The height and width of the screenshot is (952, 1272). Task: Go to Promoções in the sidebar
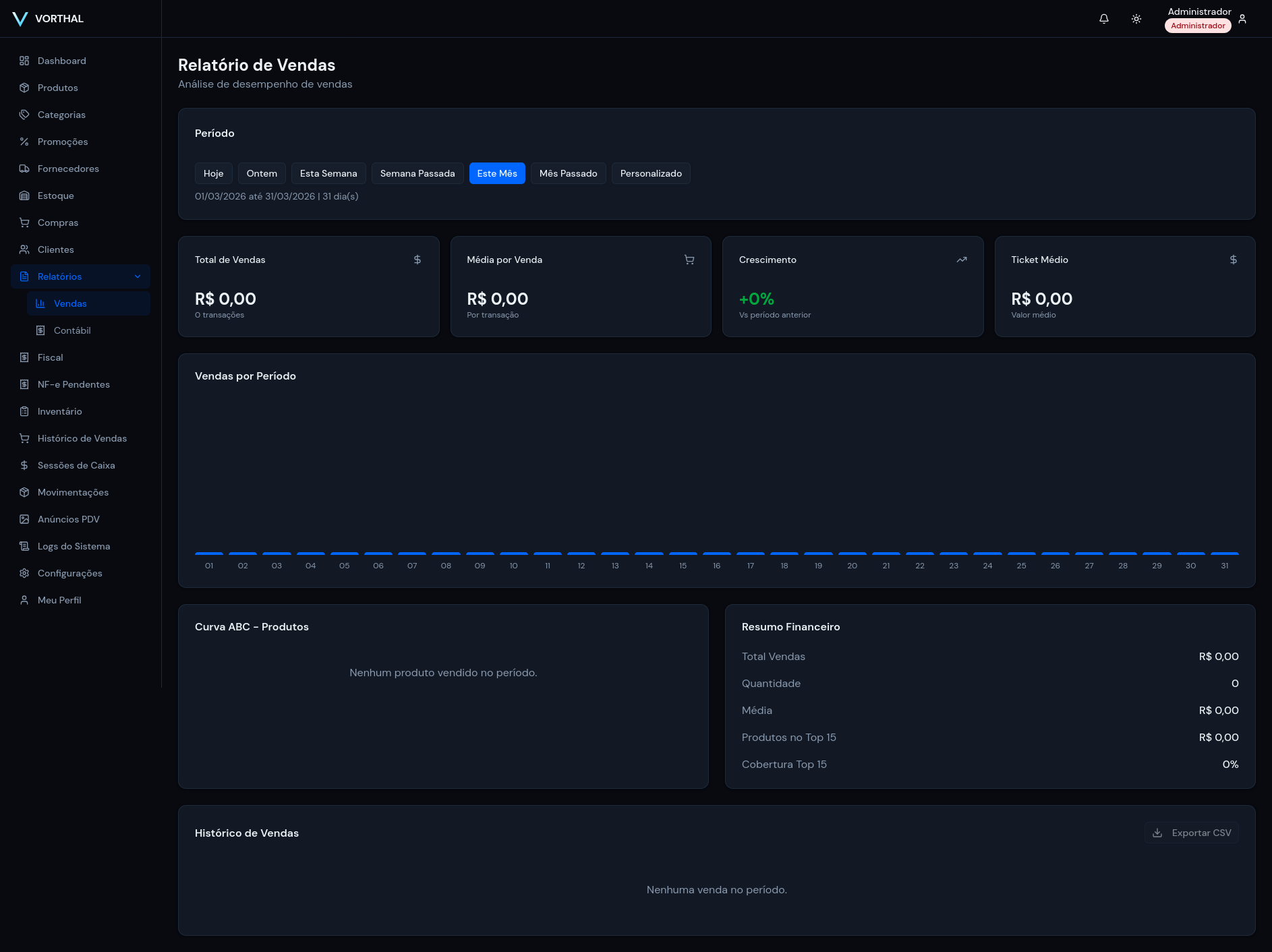63,142
